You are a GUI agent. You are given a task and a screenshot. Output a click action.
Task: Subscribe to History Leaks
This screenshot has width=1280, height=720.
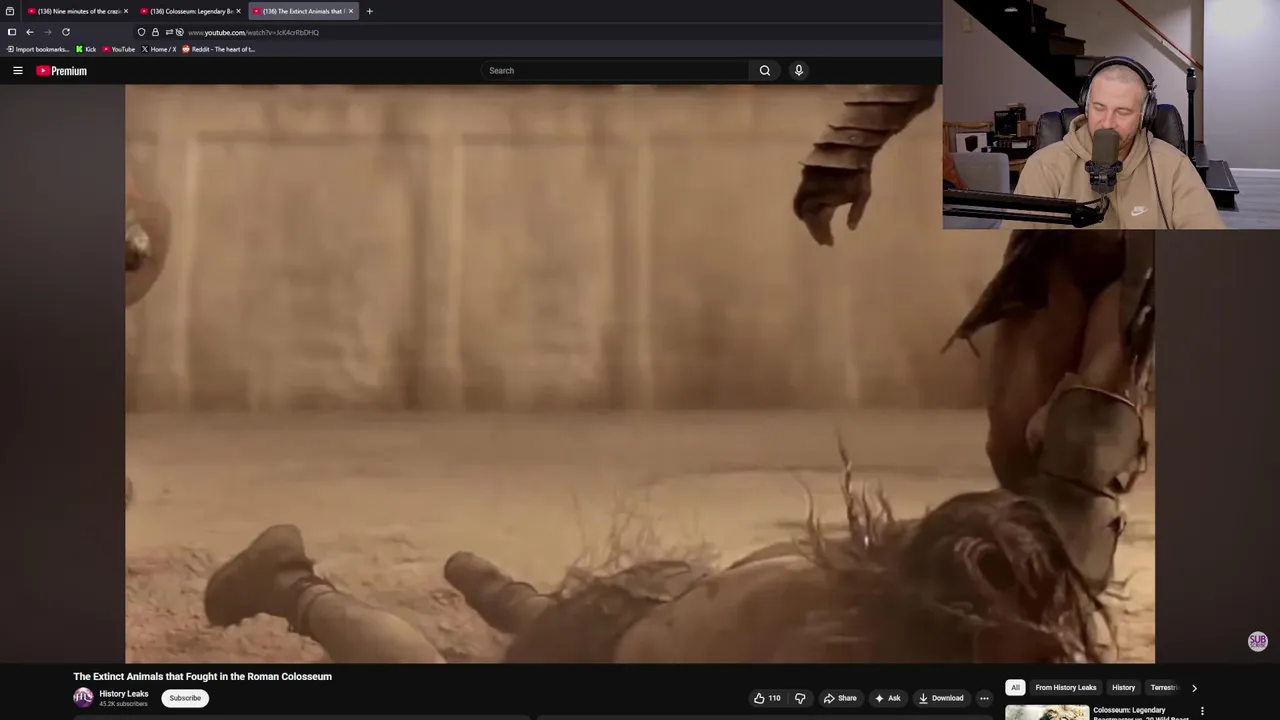point(185,698)
